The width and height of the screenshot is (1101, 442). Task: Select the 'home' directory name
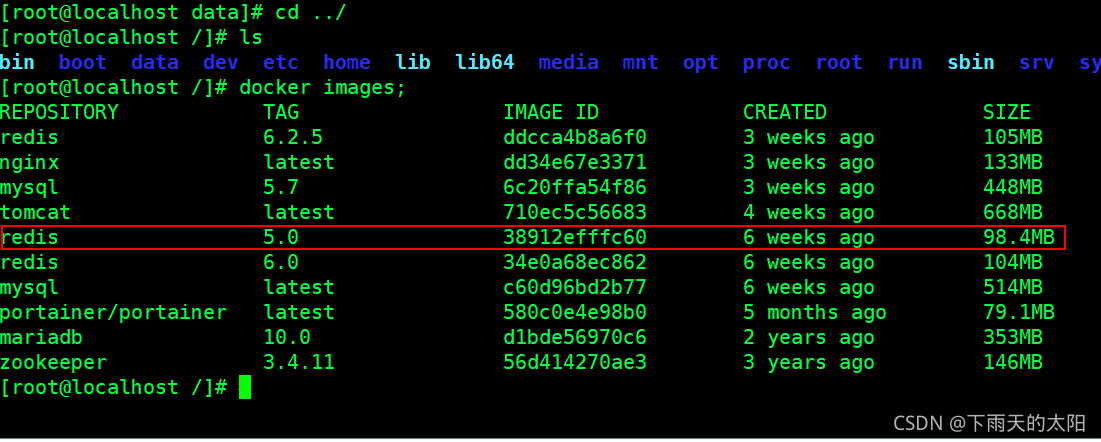(x=346, y=63)
